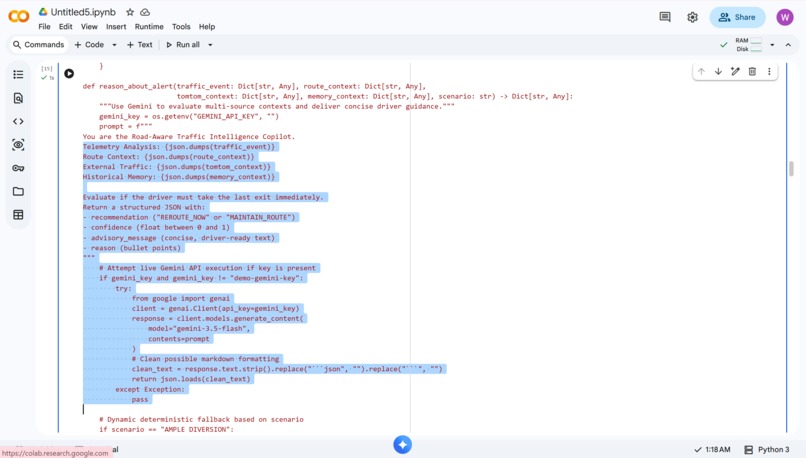The image size is (806, 458).
Task: Open the Colab logo home link
Action: (19, 16)
